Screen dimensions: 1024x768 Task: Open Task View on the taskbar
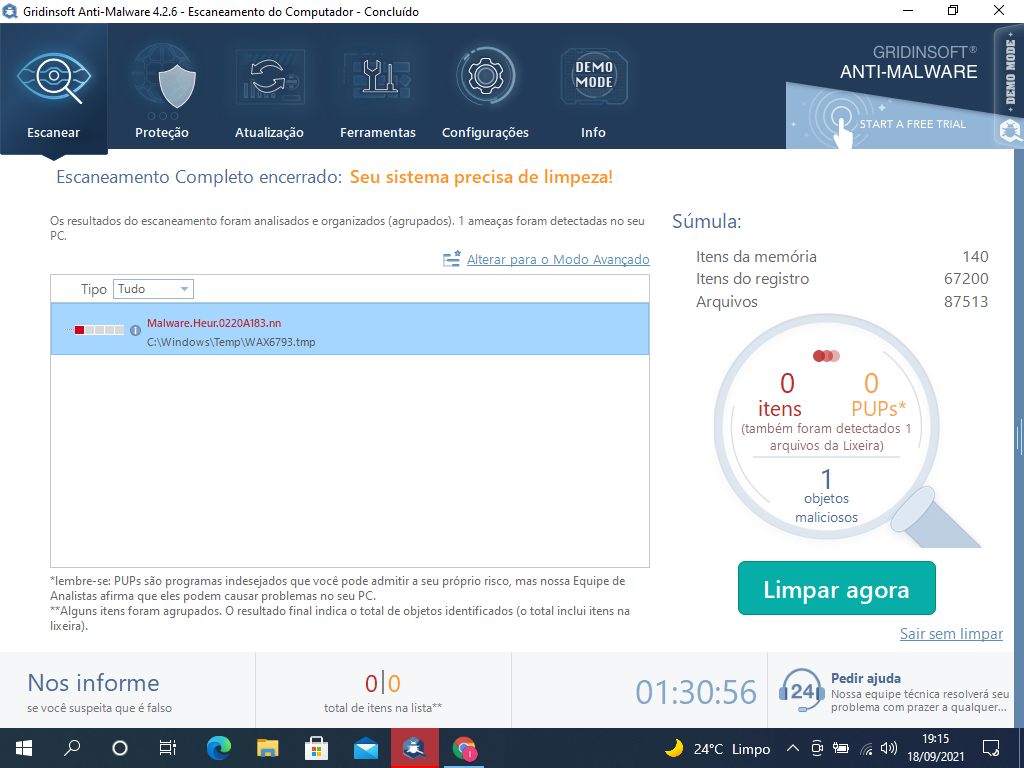pyautogui.click(x=168, y=748)
